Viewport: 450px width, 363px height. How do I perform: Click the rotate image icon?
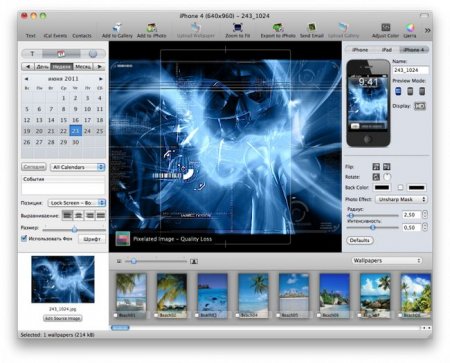pos(376,177)
